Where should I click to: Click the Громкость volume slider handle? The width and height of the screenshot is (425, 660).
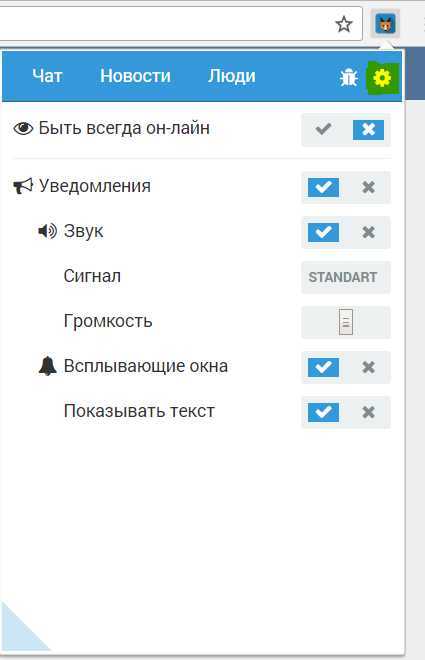coord(346,322)
